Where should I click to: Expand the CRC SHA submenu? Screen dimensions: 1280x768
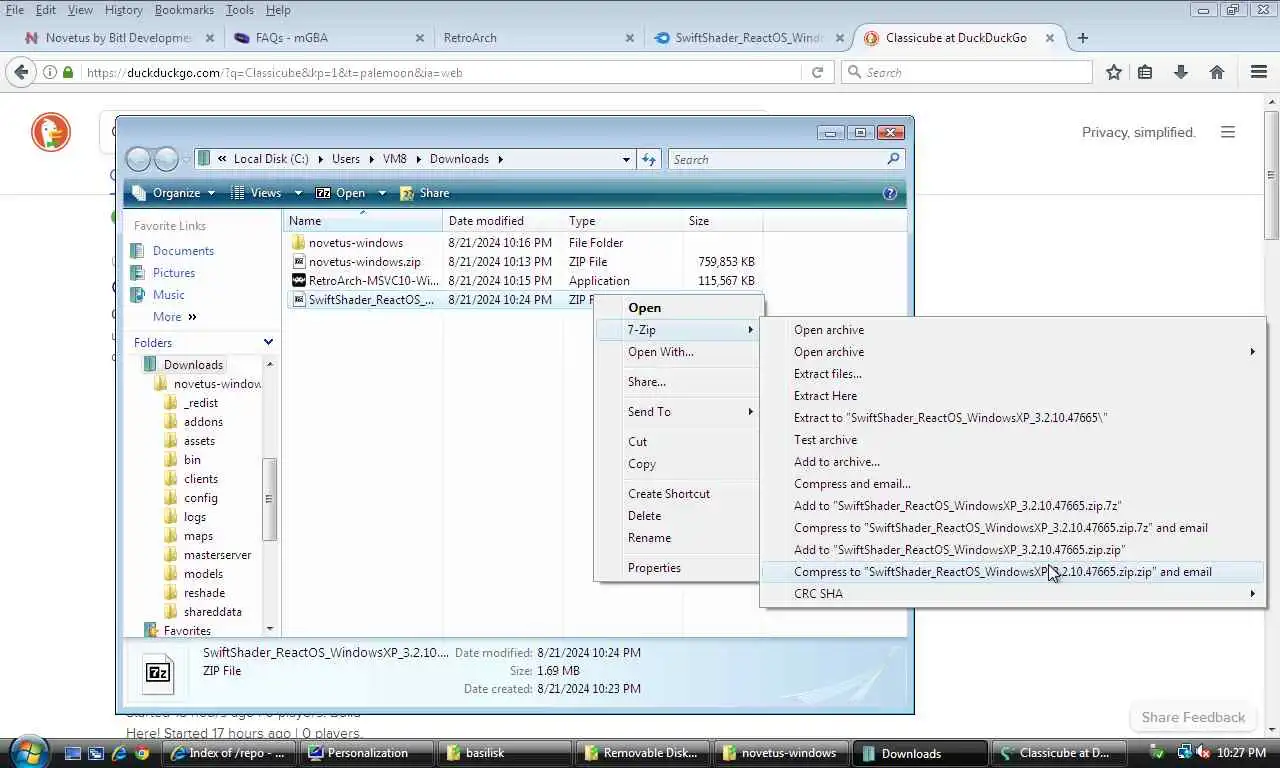1013,594
